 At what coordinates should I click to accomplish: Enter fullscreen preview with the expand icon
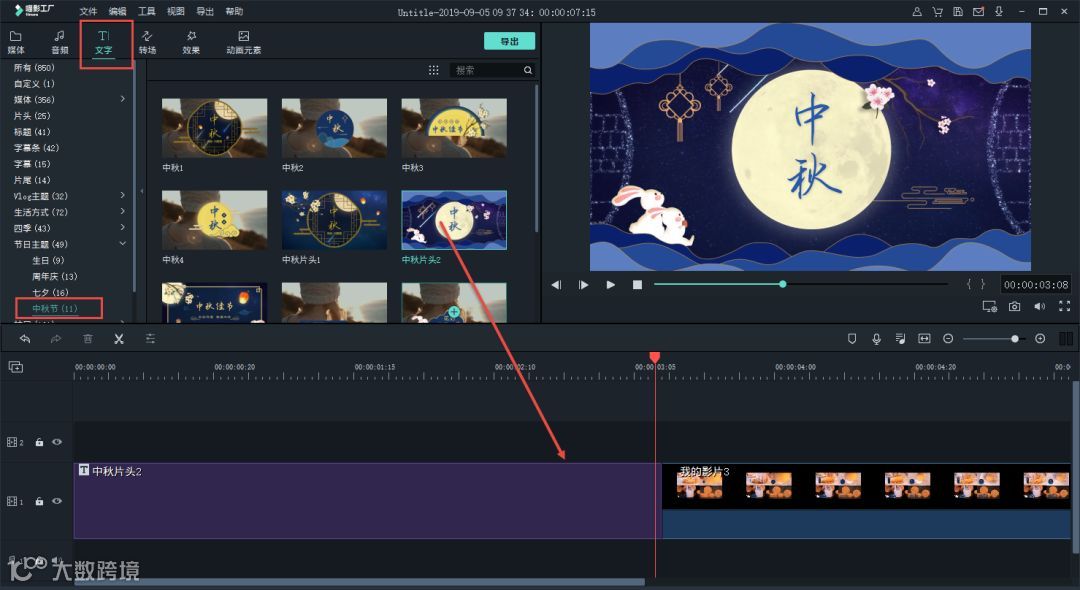tap(1065, 307)
